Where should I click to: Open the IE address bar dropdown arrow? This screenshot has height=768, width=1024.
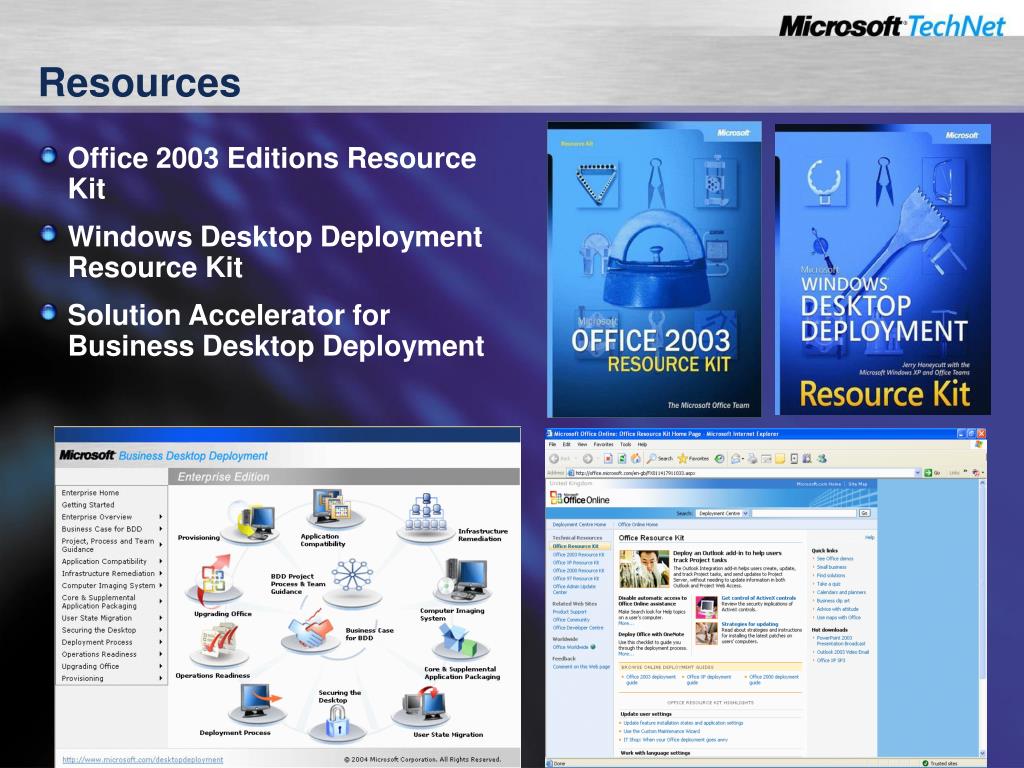coord(917,472)
